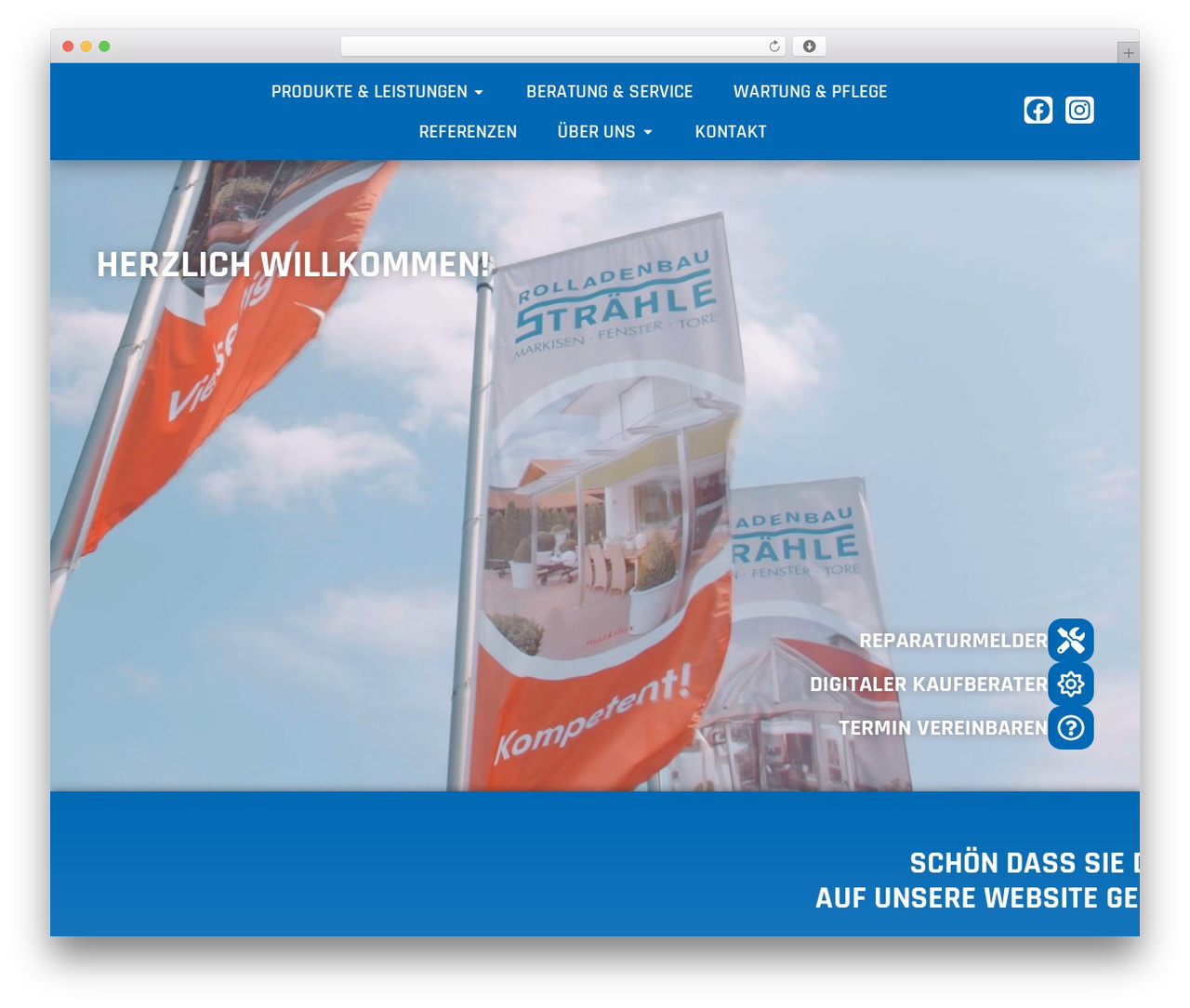The width and height of the screenshot is (1190, 1008).
Task: Follow the Termin vereinbaren text link
Action: (943, 728)
